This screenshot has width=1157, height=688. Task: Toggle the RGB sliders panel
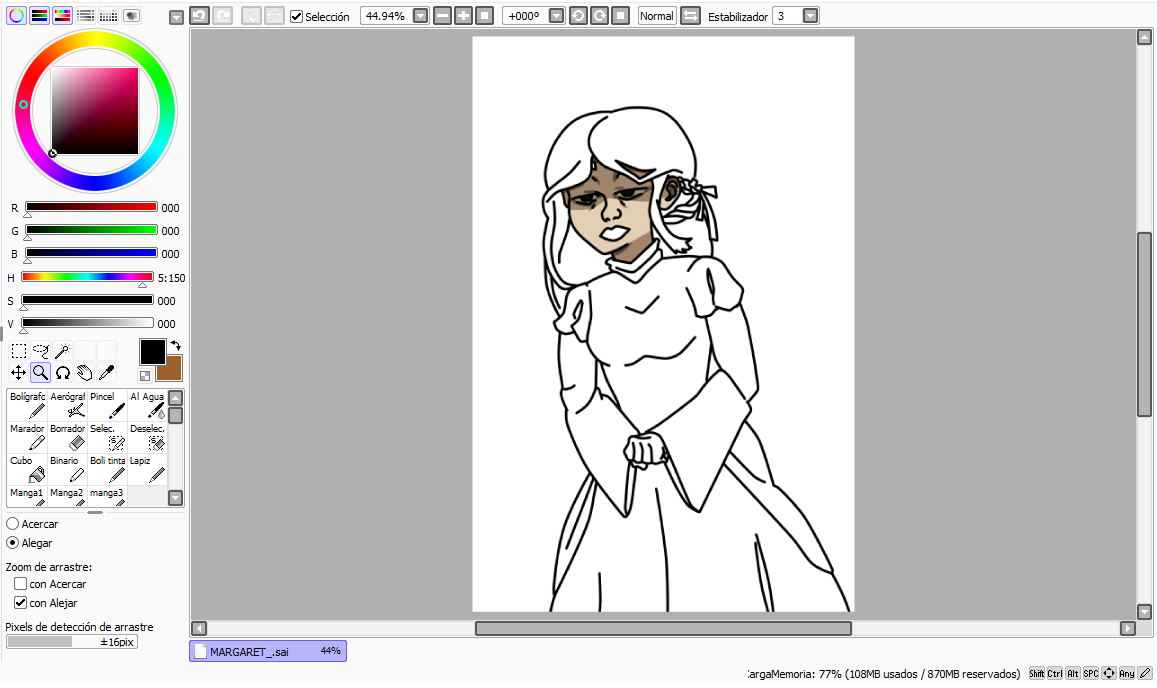tap(39, 15)
